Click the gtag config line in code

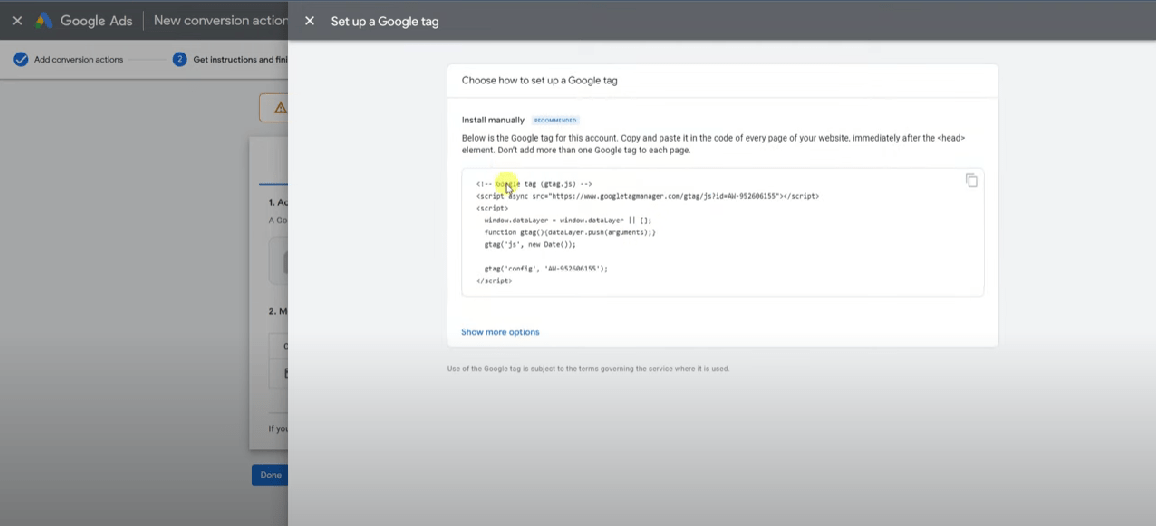(546, 268)
